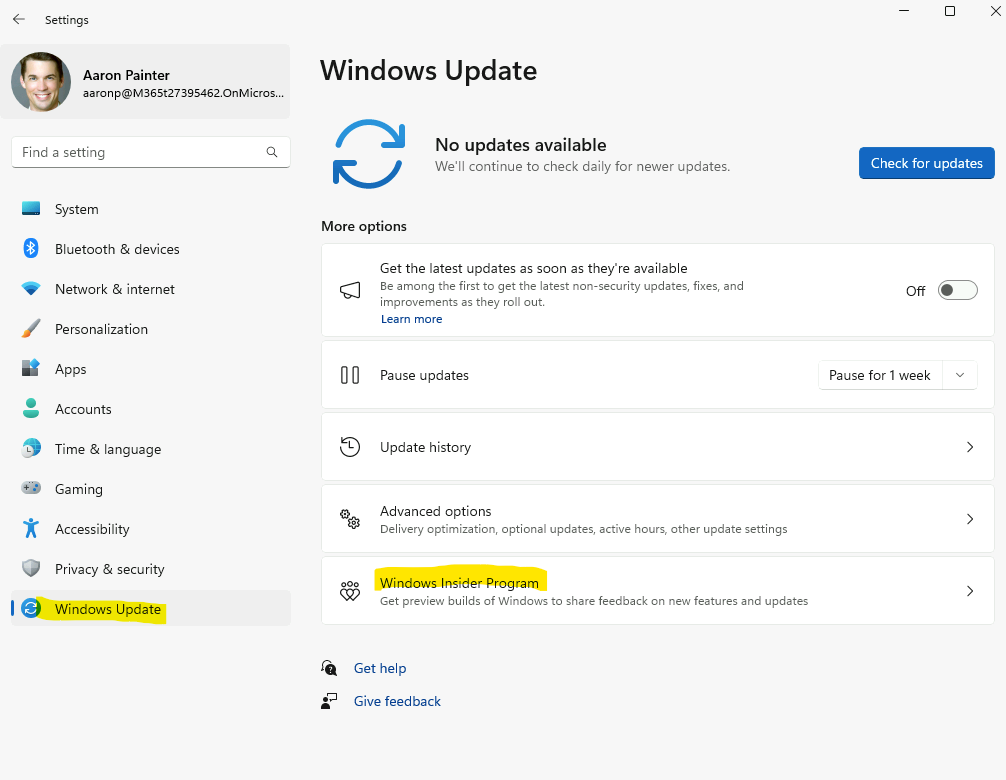Click the Gaming controller icon
Image resolution: width=1006 pixels, height=780 pixels.
click(x=31, y=488)
